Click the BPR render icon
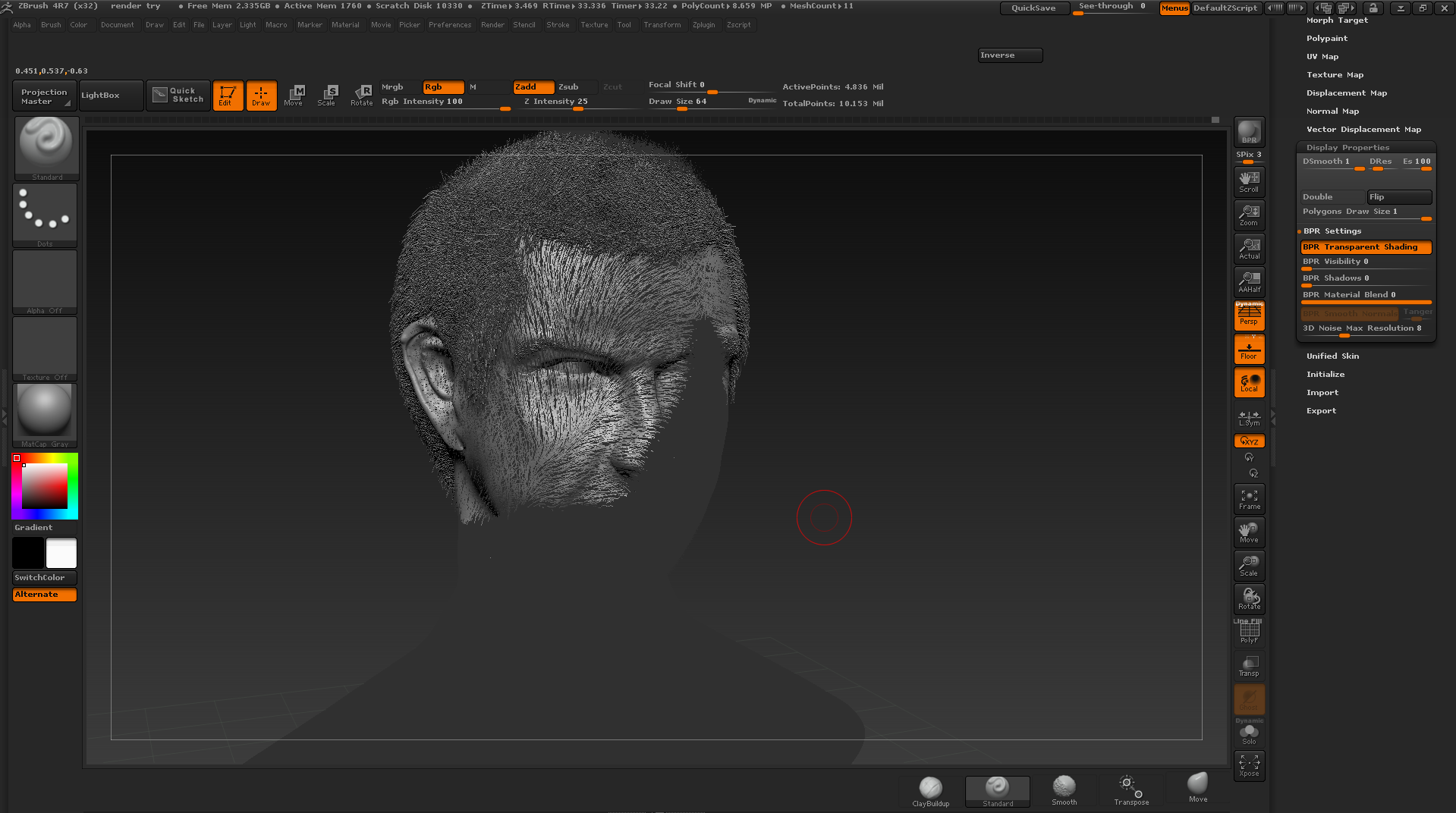The height and width of the screenshot is (813, 1456). point(1249,132)
